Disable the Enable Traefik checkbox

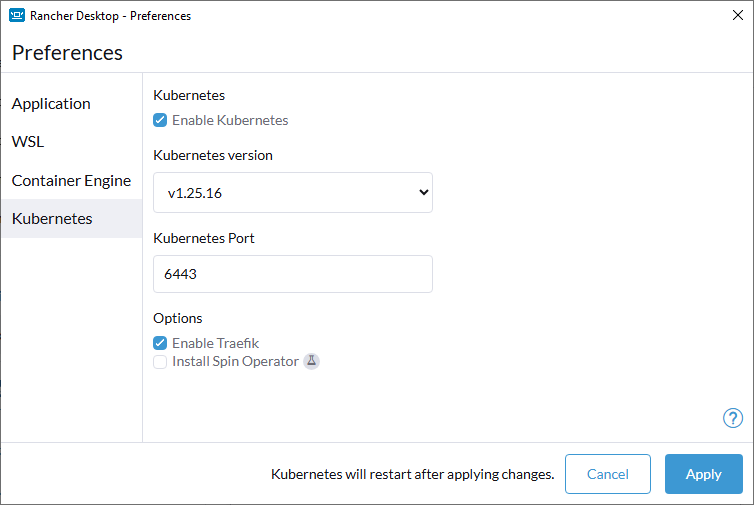tap(160, 343)
